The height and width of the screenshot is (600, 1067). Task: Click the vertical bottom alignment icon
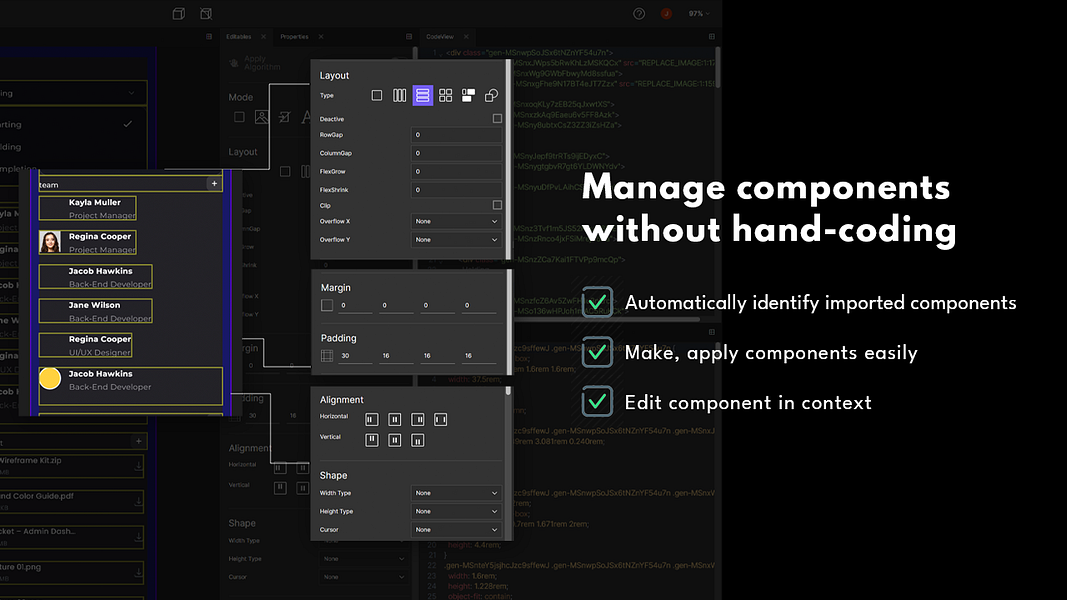click(418, 440)
